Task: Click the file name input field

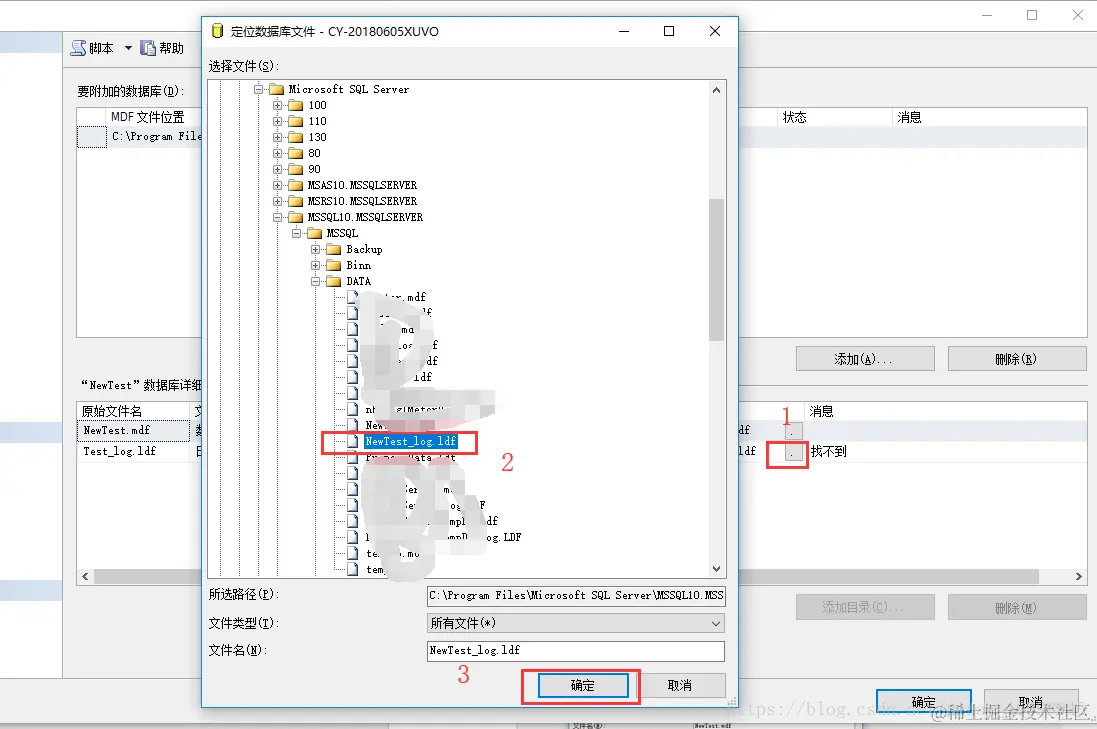Action: [x=576, y=651]
